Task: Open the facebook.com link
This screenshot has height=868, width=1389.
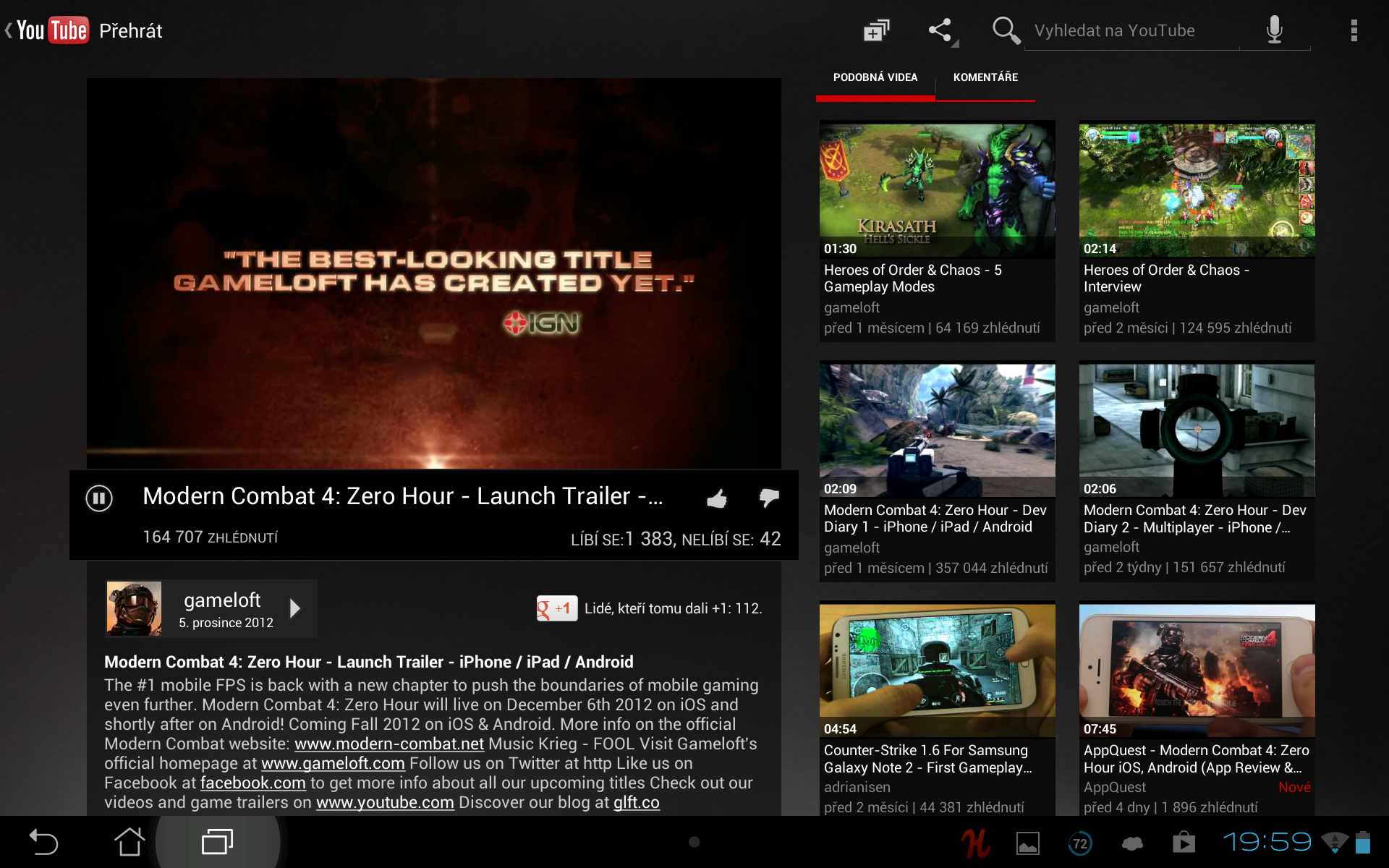Action: click(x=253, y=783)
